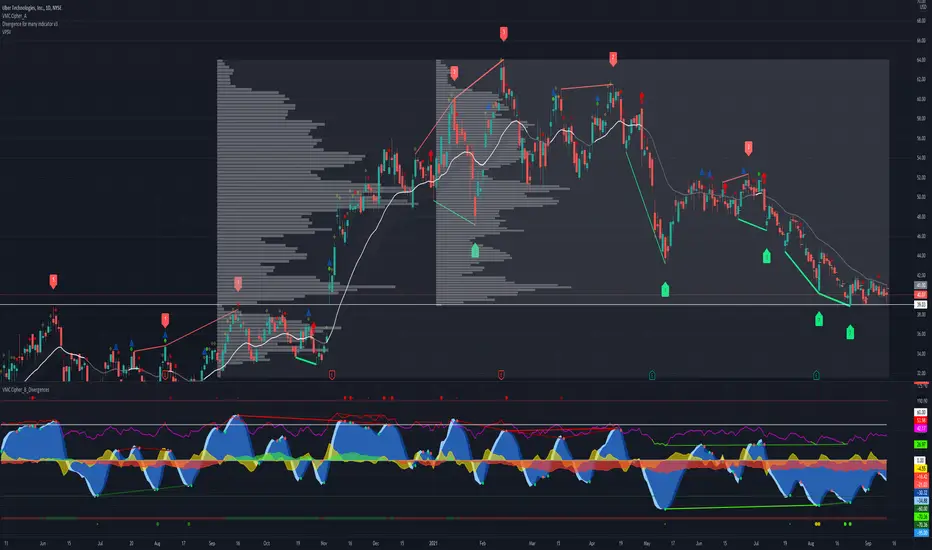
Task: Click the Feb label on the time axis
Action: [x=482, y=543]
